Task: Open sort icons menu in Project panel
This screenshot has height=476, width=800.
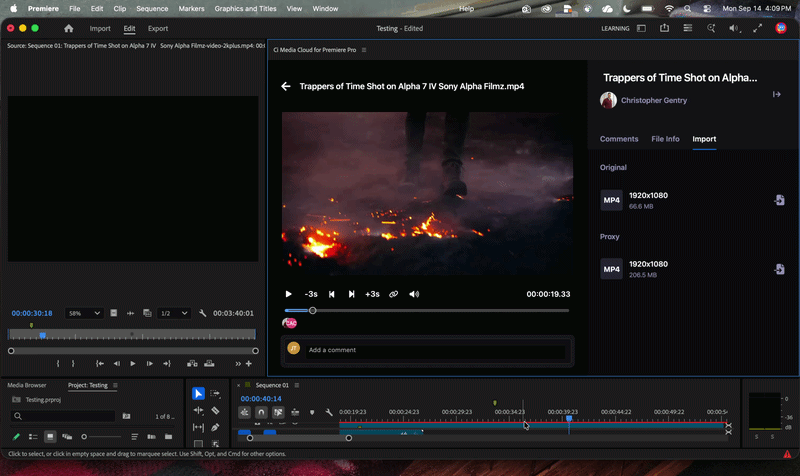Action: click(135, 437)
